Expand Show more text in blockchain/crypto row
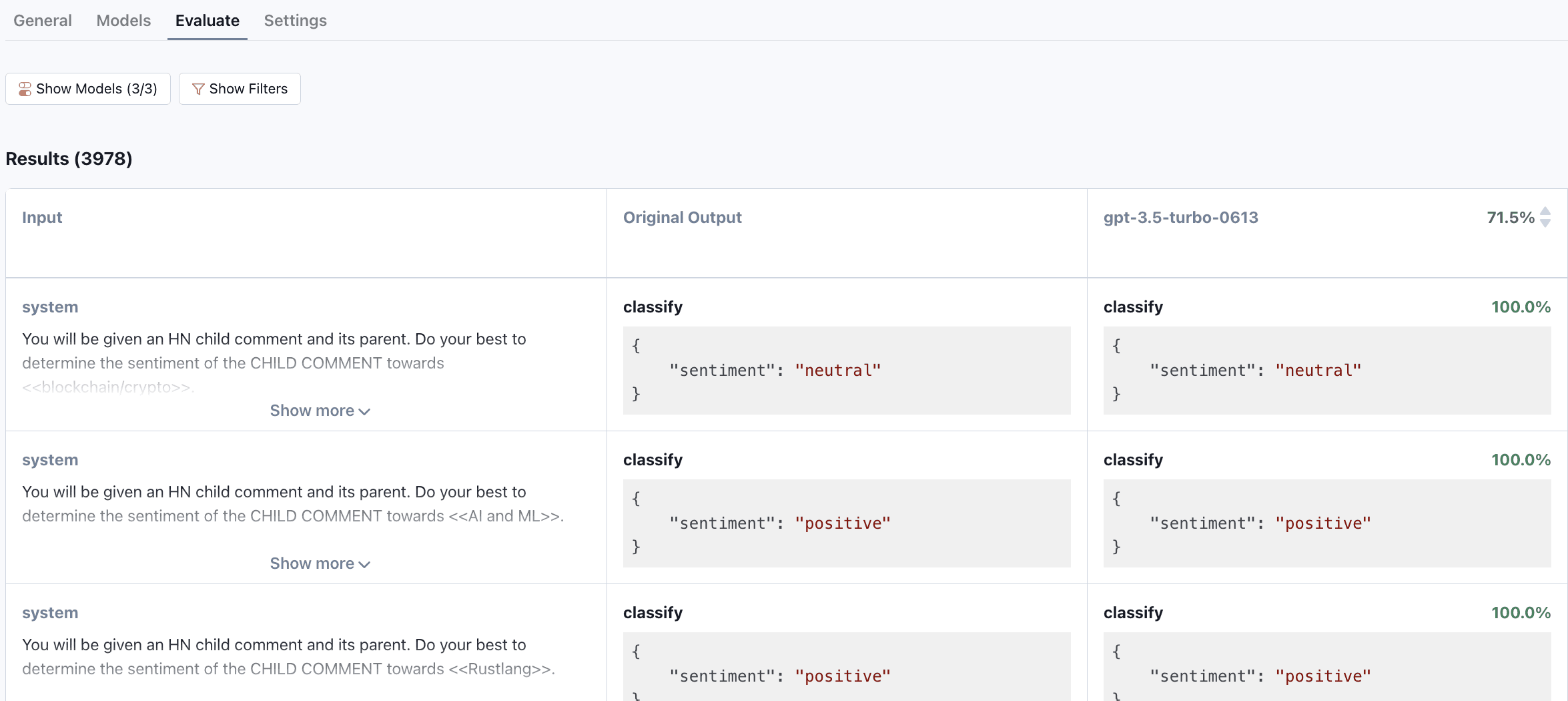Viewport: 1568px width, 701px height. click(x=312, y=411)
